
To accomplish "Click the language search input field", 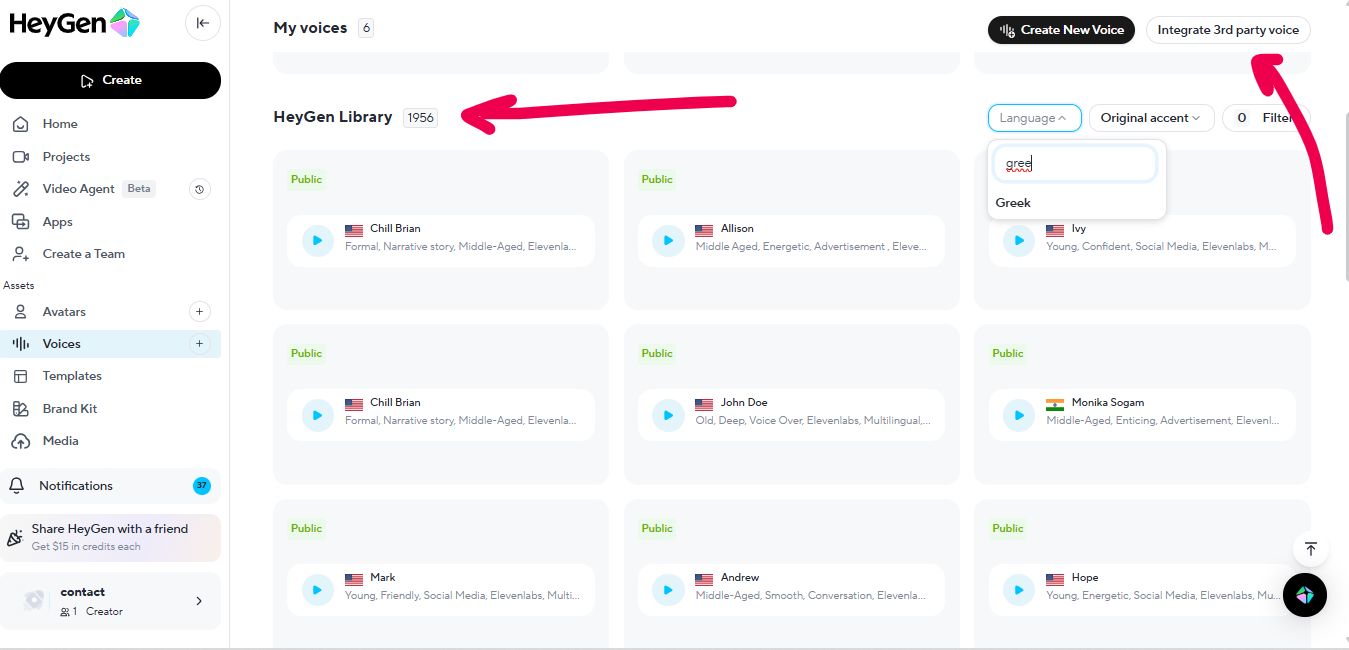I will pyautogui.click(x=1075, y=164).
